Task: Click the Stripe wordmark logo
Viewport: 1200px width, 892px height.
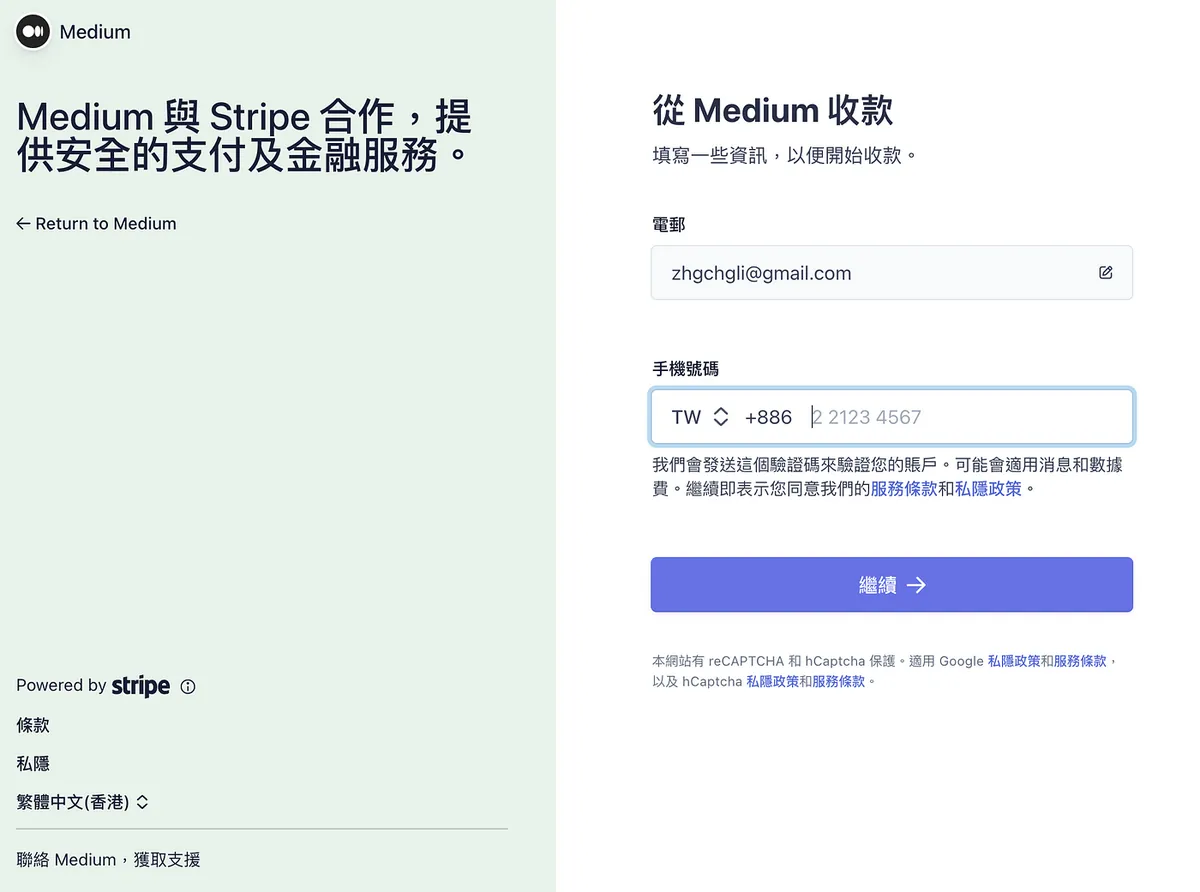Action: click(140, 685)
